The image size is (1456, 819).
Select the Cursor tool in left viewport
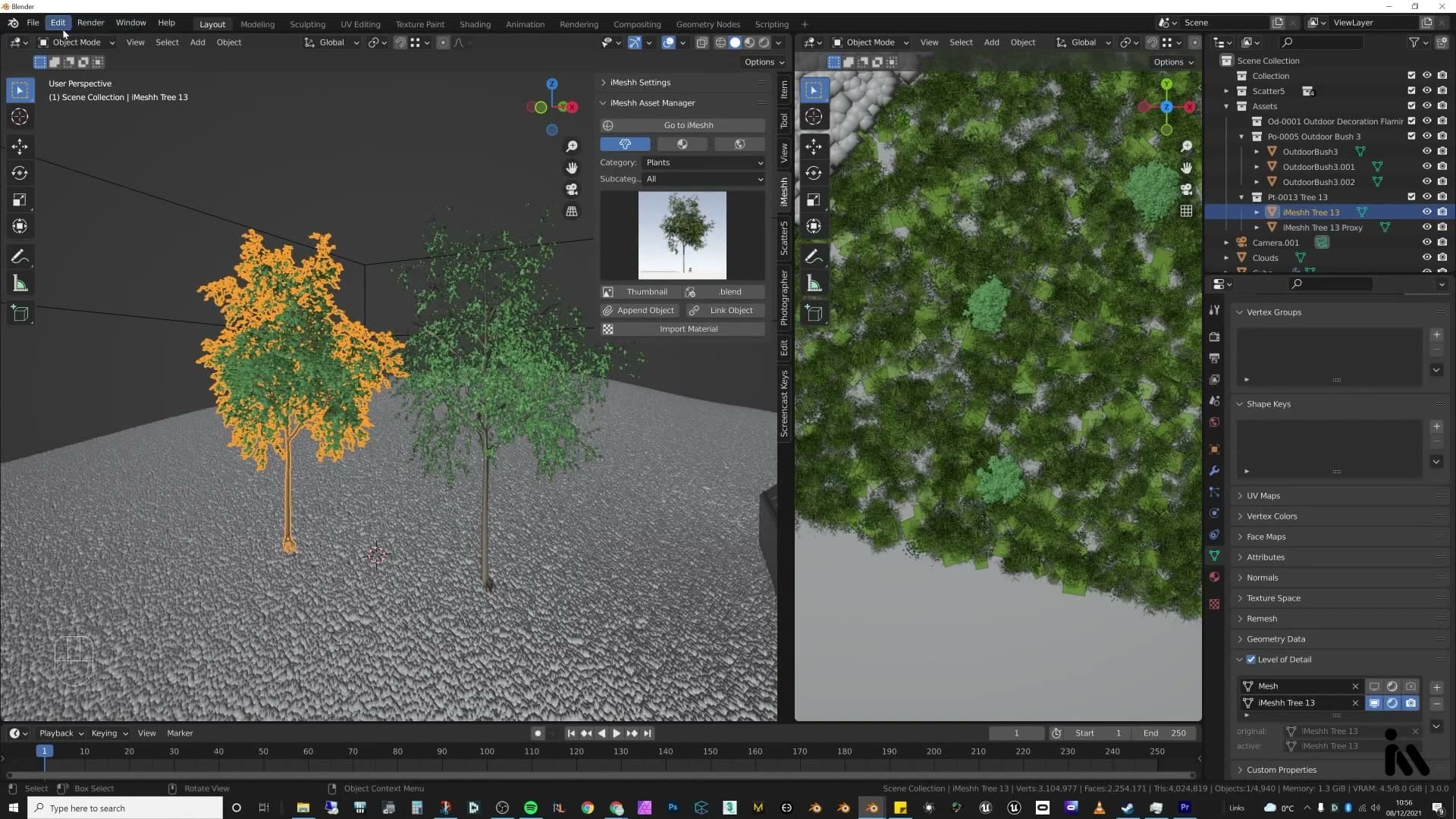coord(20,117)
